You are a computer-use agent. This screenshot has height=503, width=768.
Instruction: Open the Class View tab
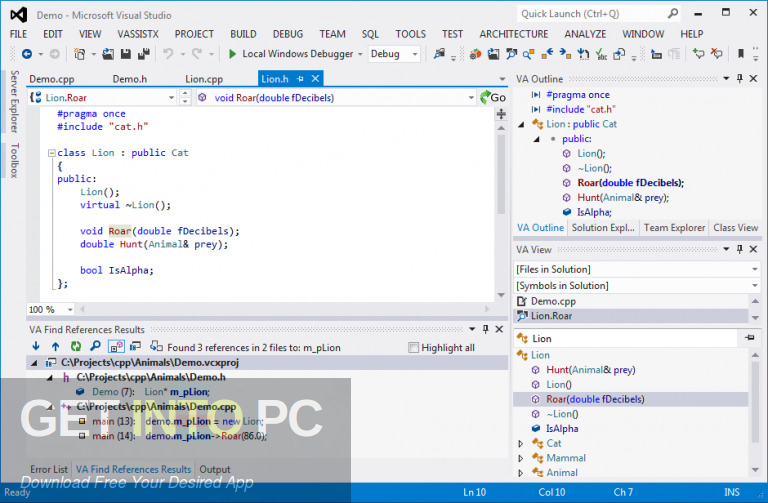coord(736,228)
